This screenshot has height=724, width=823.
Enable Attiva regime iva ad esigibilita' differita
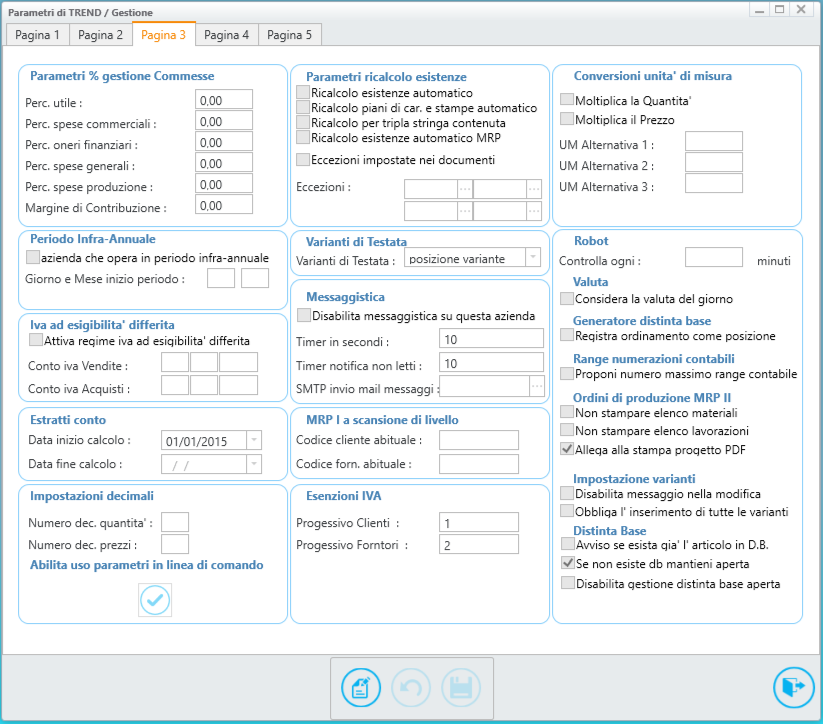pos(36,340)
